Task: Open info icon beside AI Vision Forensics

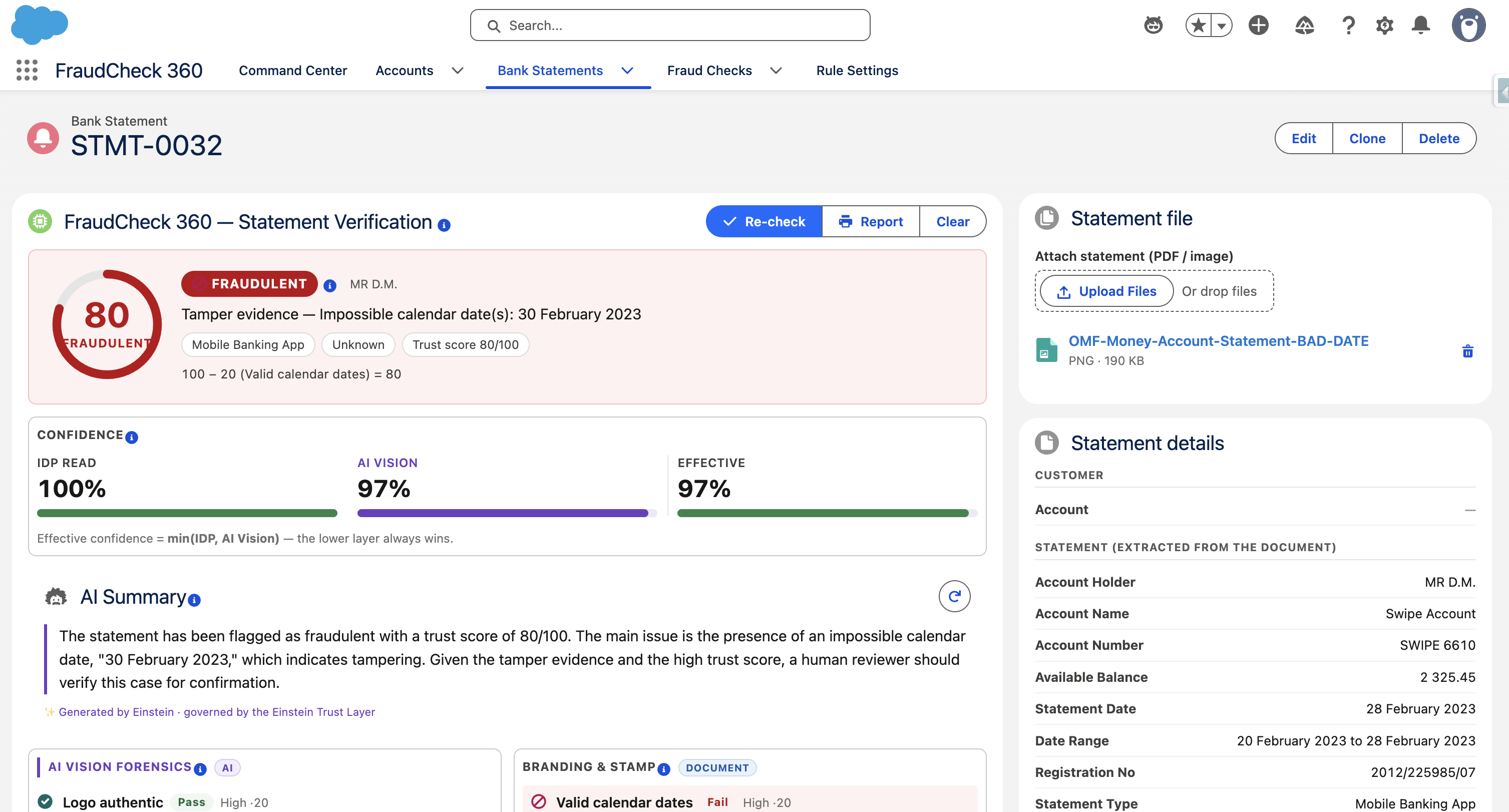Action: coord(200,769)
